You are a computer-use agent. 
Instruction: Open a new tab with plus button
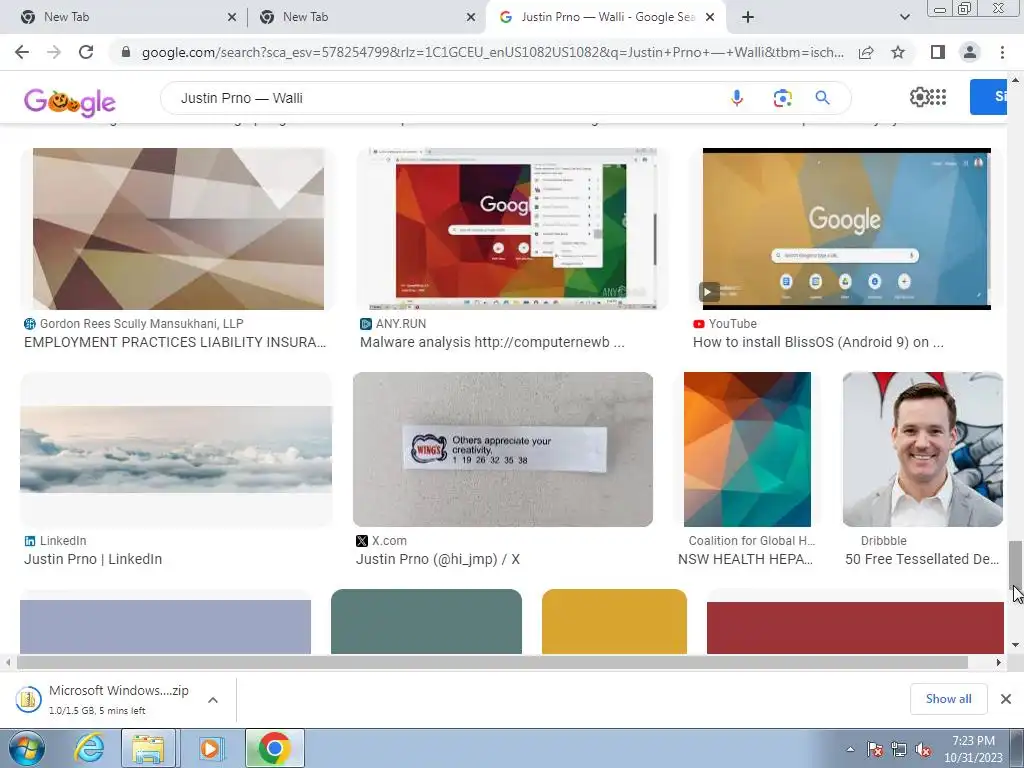pos(748,17)
